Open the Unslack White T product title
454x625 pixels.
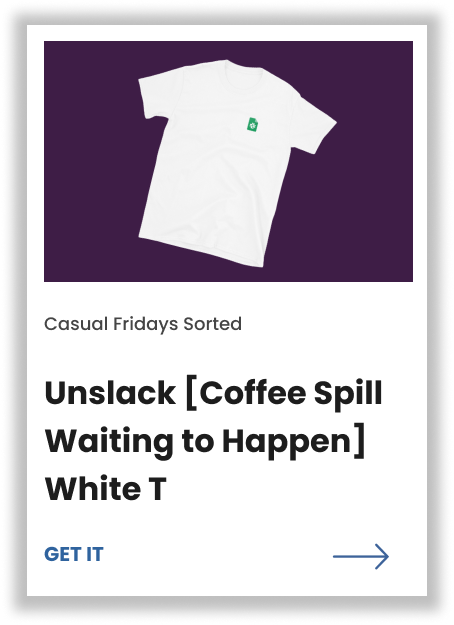tap(214, 440)
